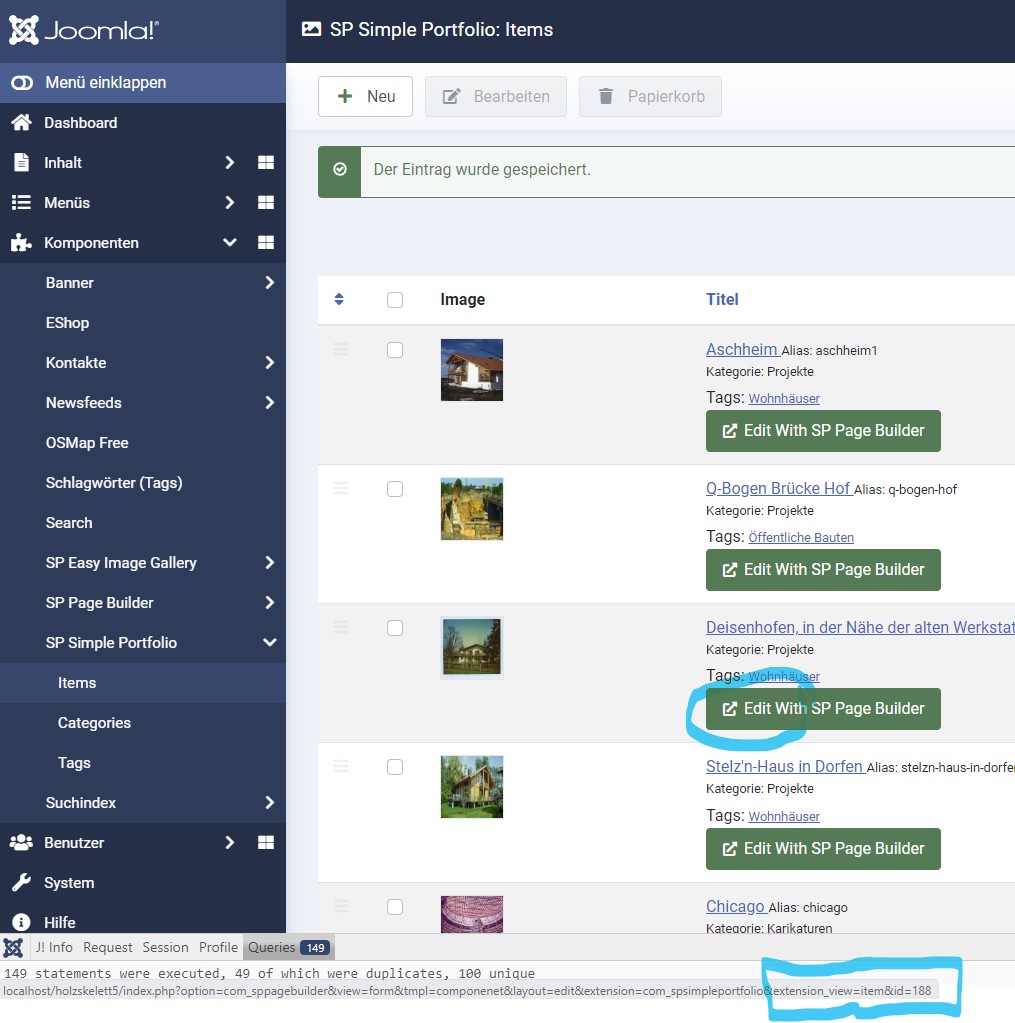
Task: Click the Neu button
Action: point(365,97)
